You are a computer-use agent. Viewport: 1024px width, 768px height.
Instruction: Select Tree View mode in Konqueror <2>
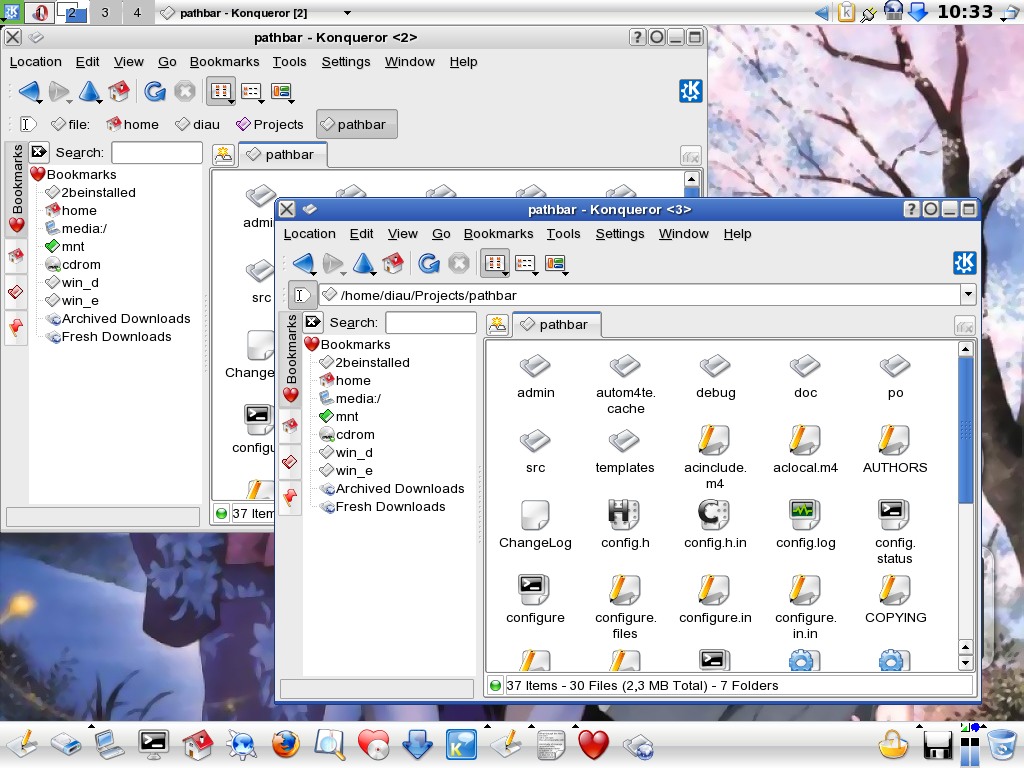tap(251, 91)
